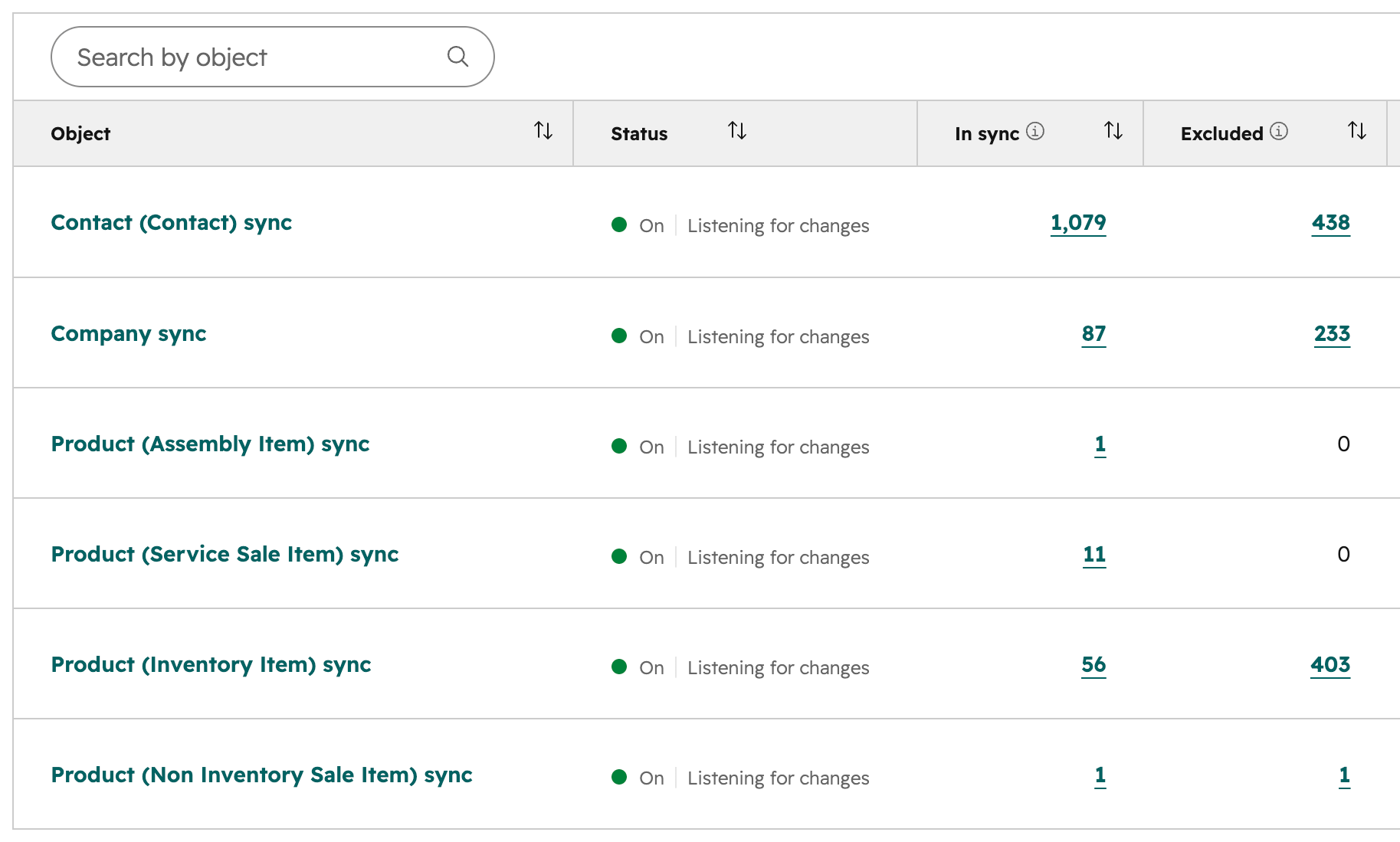Sort by Status column arrows
The image size is (1400, 842).
[x=737, y=131]
